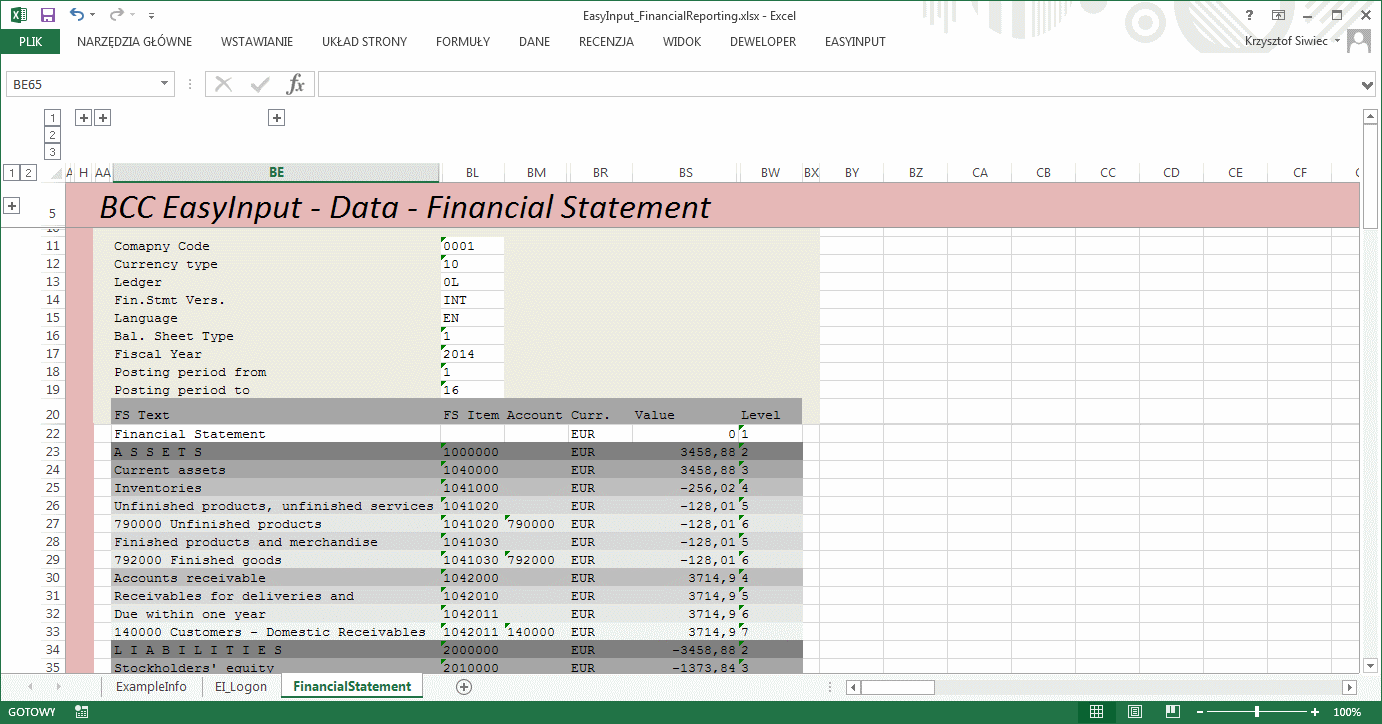Click the Page Break Preview icon
1382x724 pixels.
coord(1173,712)
